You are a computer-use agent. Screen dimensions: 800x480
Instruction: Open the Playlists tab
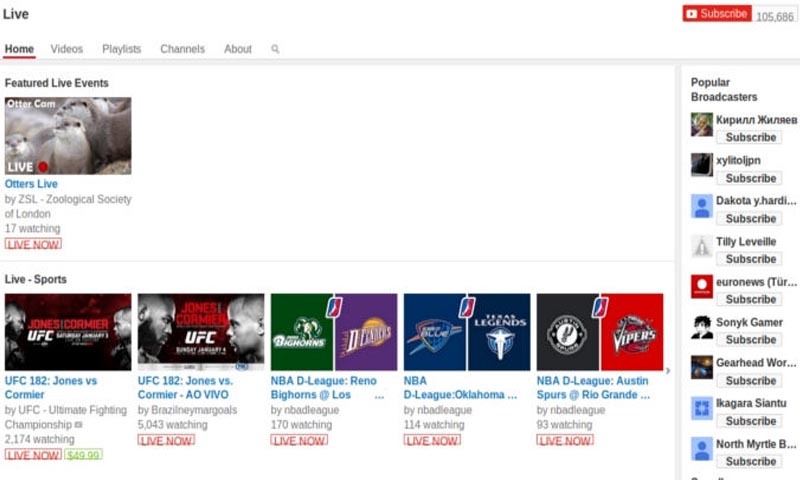(x=121, y=49)
